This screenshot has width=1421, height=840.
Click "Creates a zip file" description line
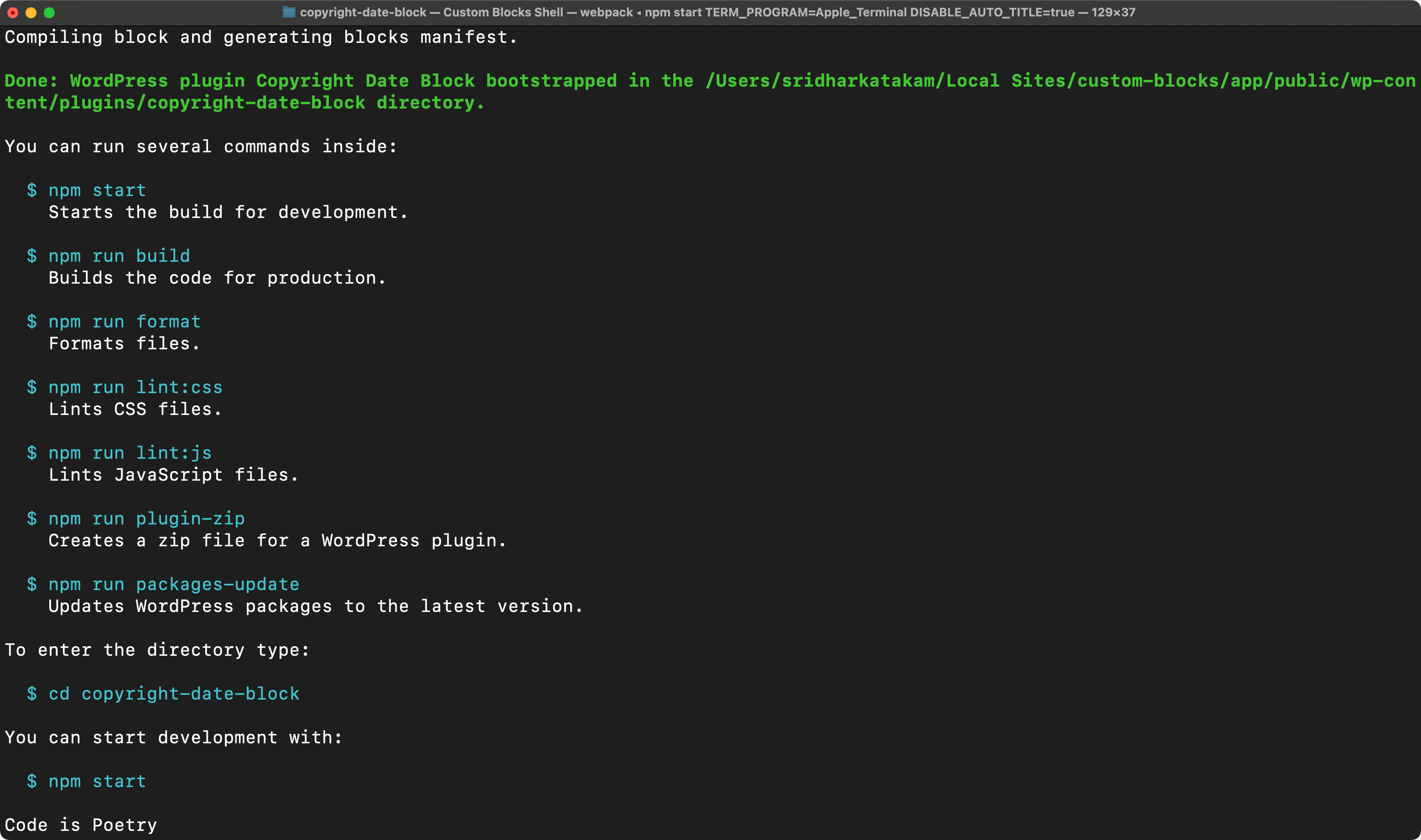pos(277,540)
